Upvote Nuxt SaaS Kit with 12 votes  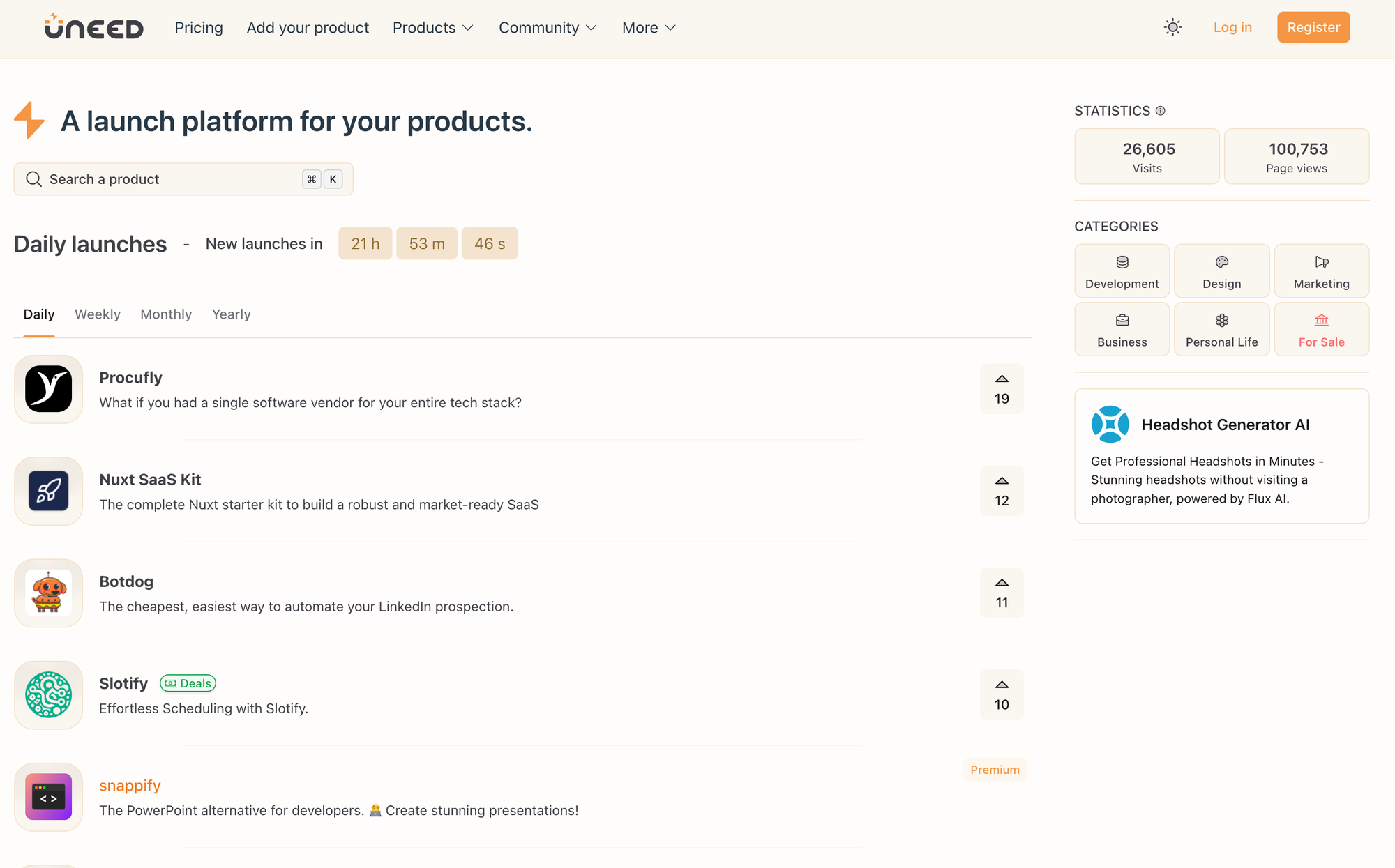[1002, 491]
